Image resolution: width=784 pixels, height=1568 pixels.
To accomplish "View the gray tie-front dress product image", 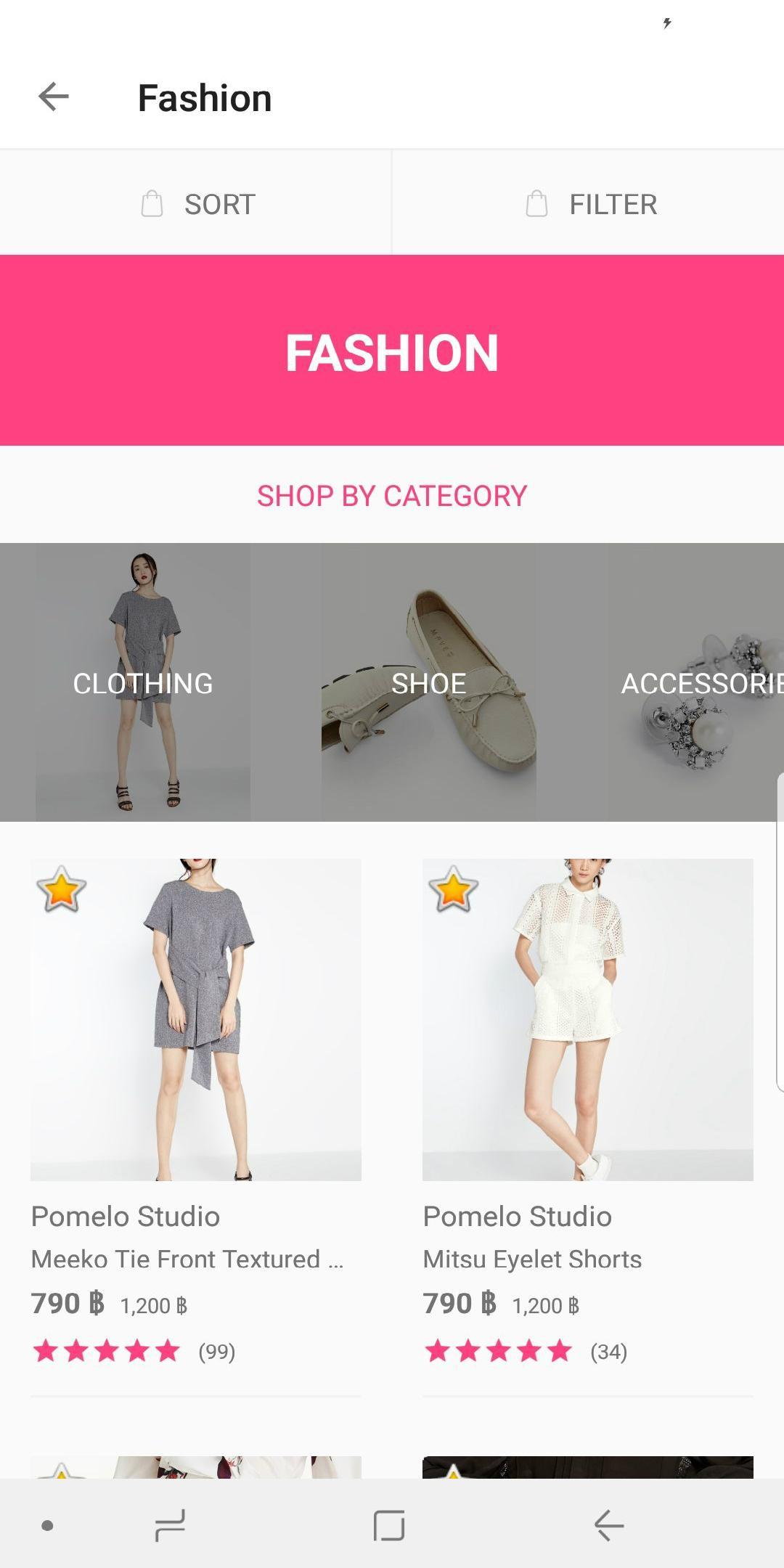I will 196,1020.
